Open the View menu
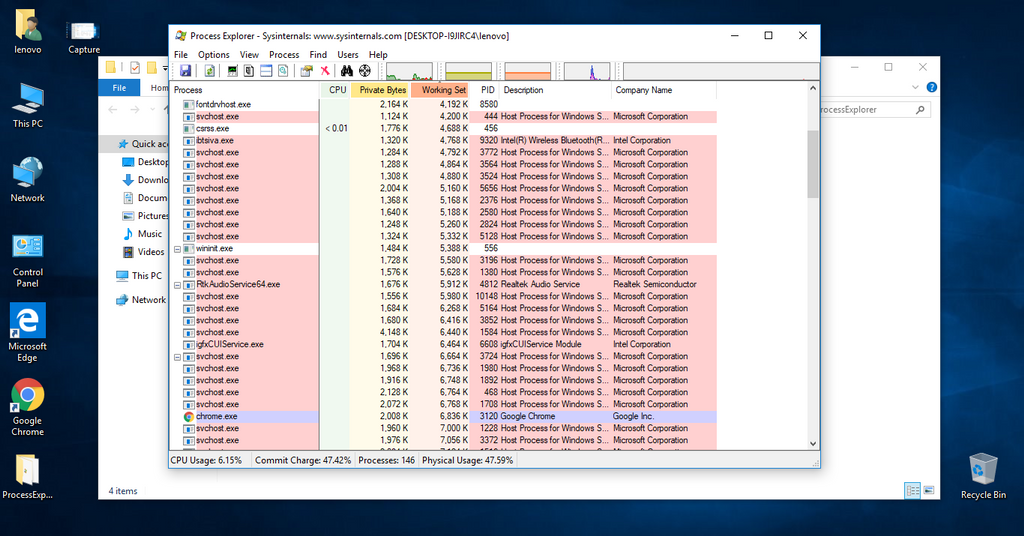1024x536 pixels. click(x=249, y=55)
